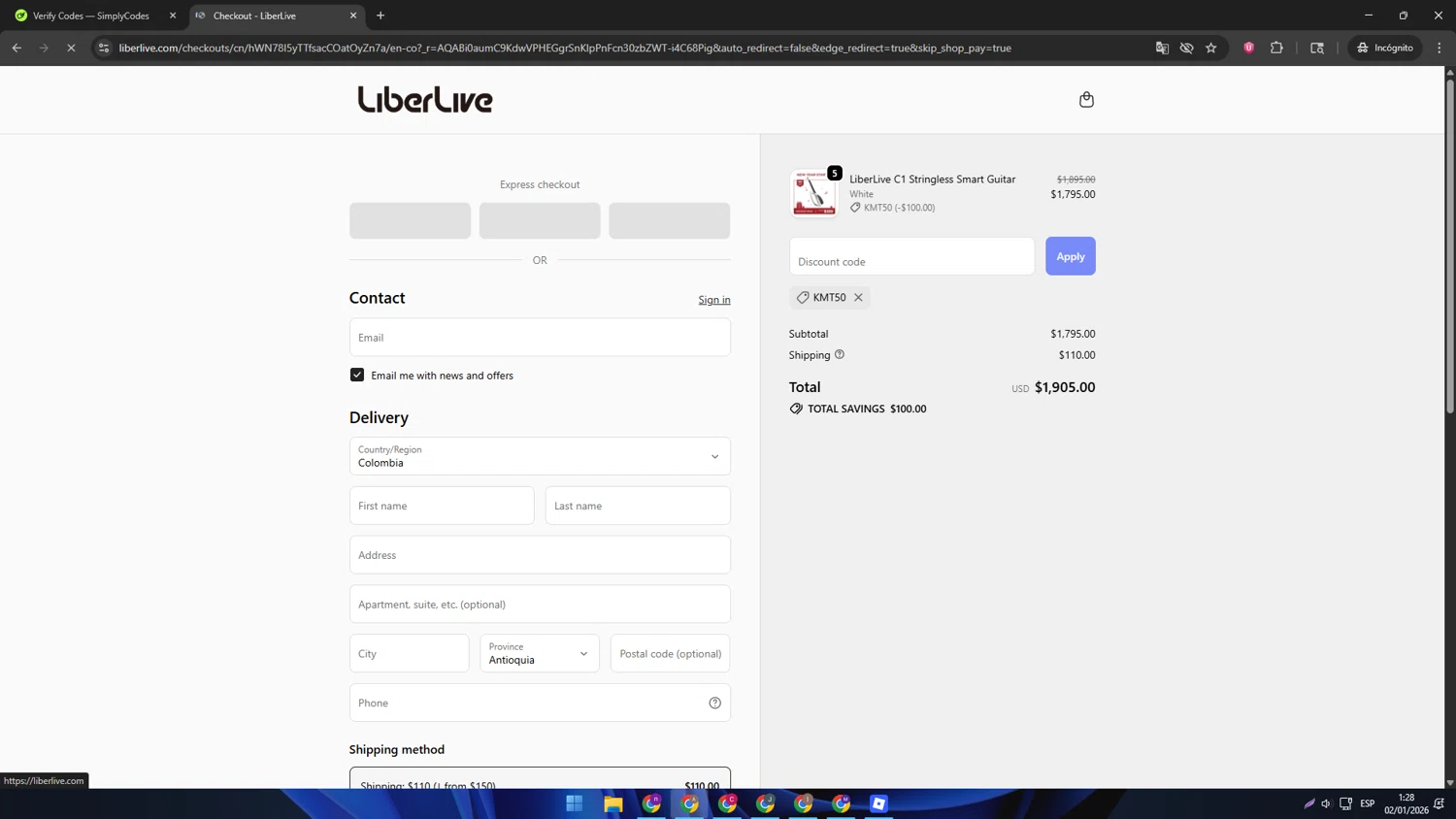1456x819 pixels.
Task: Open site information icon in address bar
Action: tap(104, 48)
